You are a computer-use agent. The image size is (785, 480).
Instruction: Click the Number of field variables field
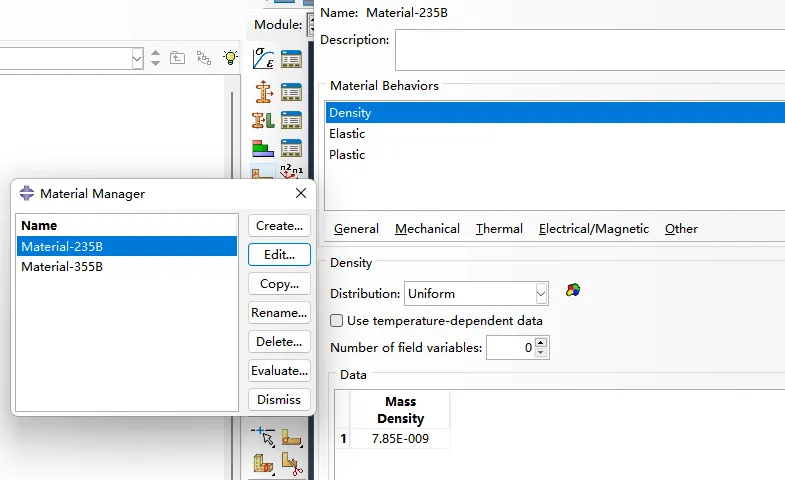510,347
